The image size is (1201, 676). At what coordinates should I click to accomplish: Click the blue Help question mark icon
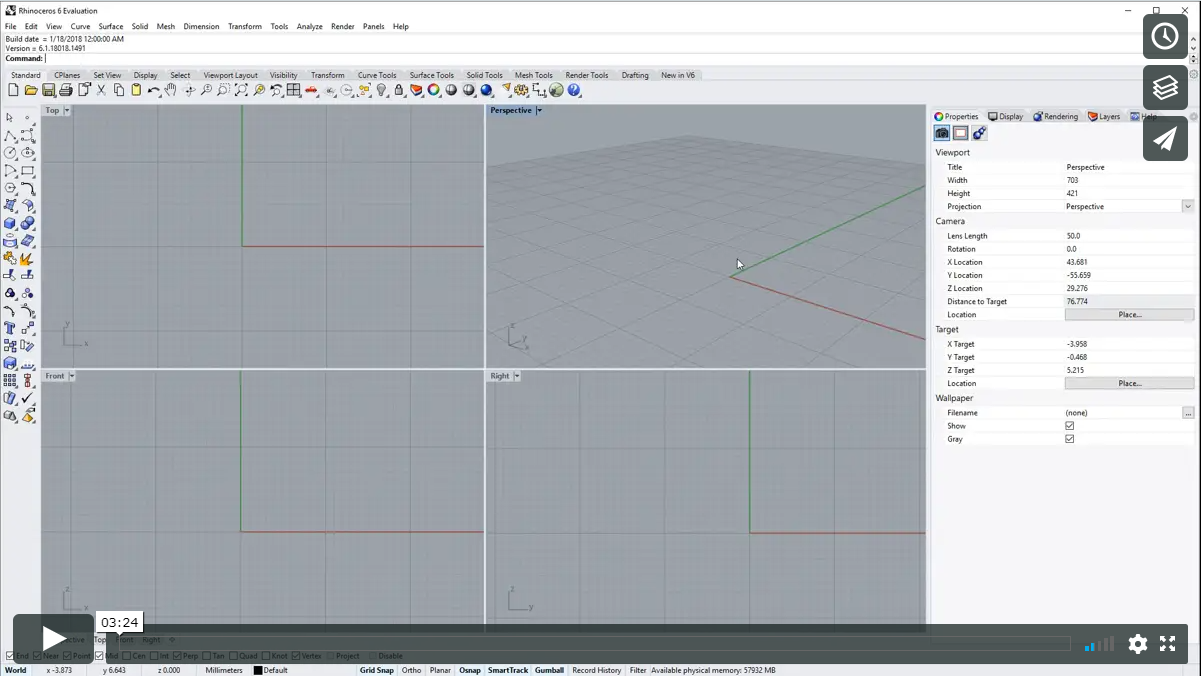coord(574,90)
